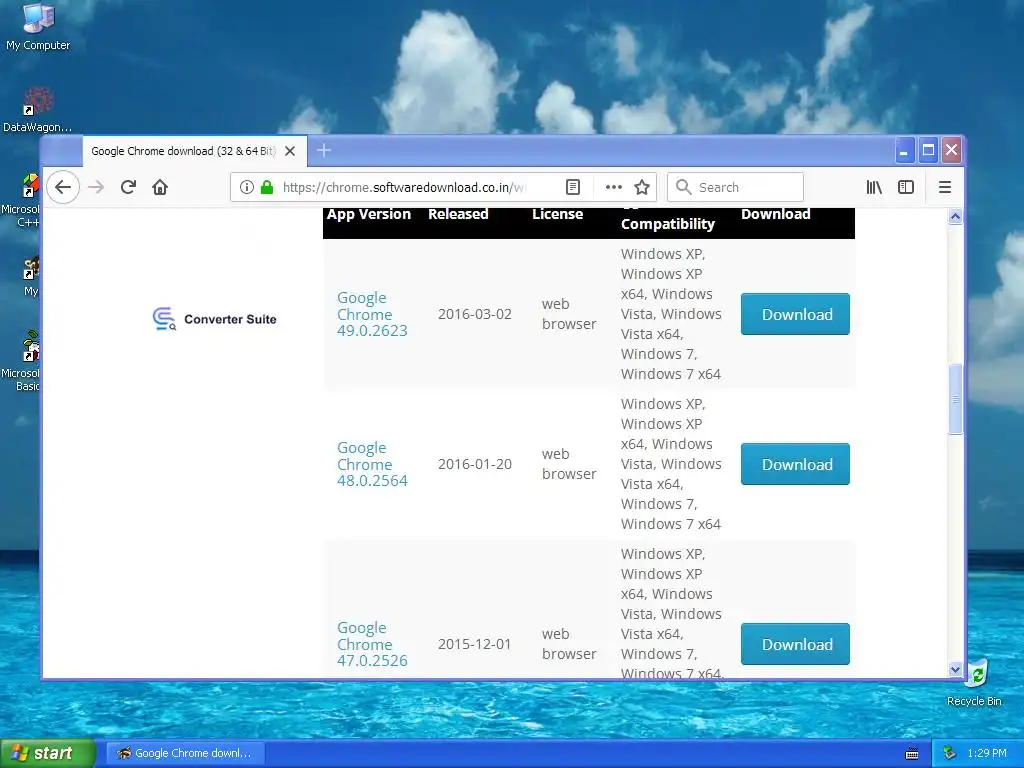Reload the current page

point(128,187)
